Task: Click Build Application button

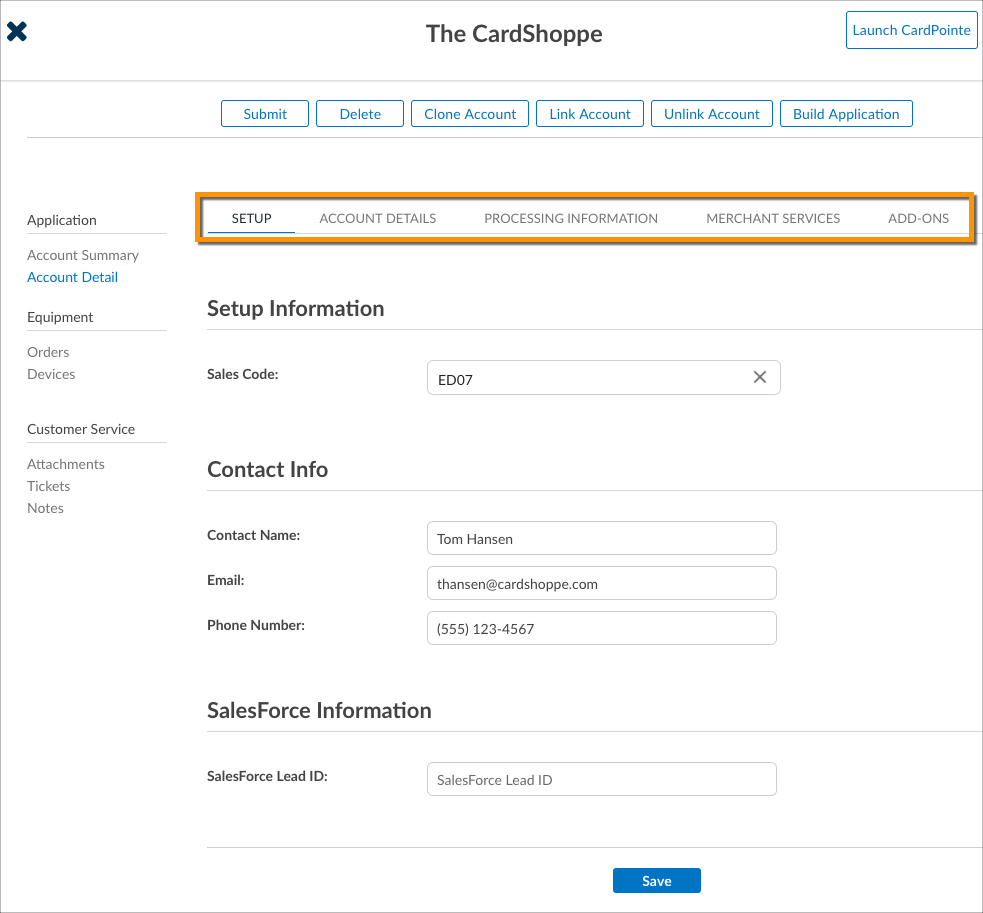Action: [846, 114]
